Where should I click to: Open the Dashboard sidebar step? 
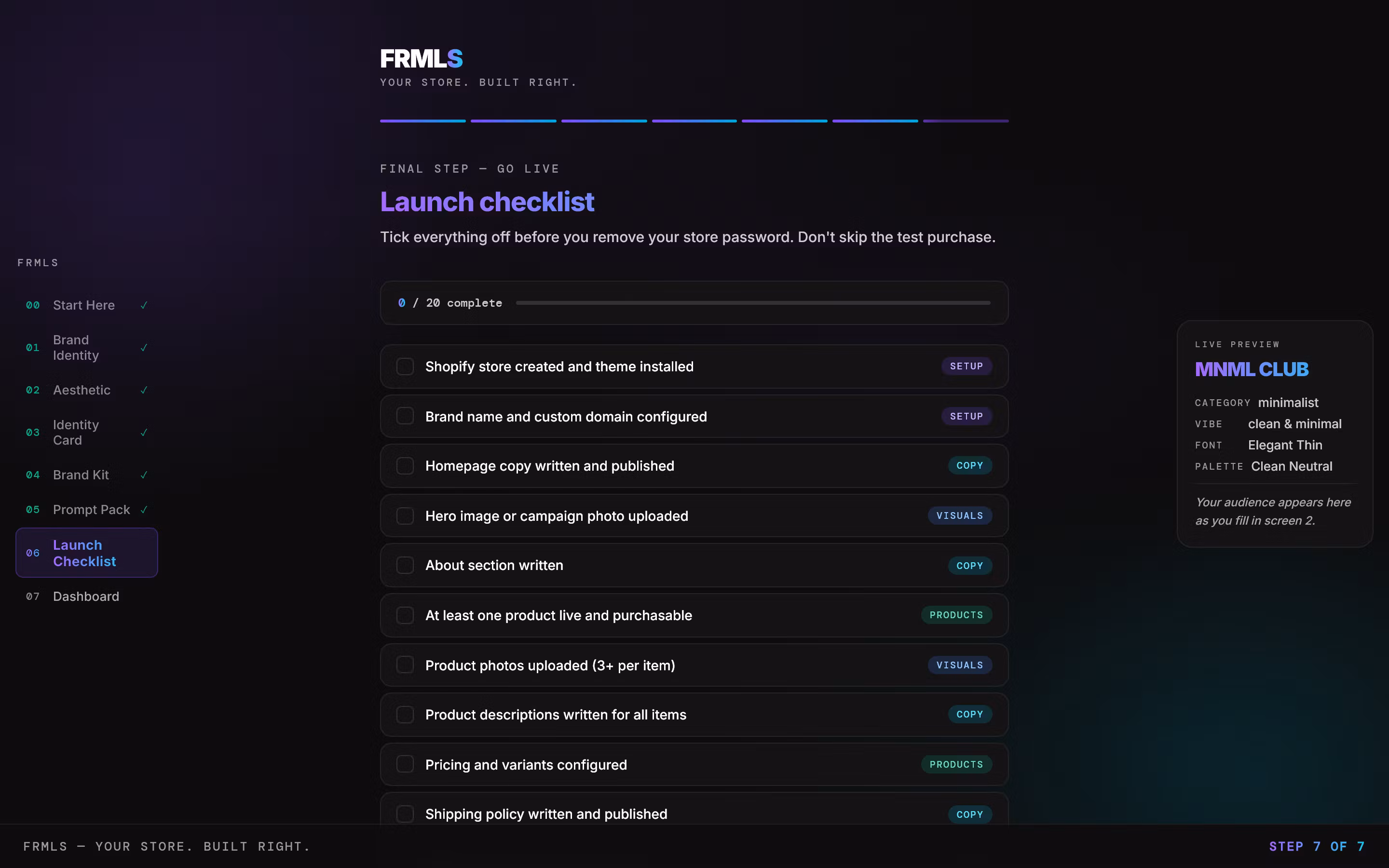(x=86, y=597)
